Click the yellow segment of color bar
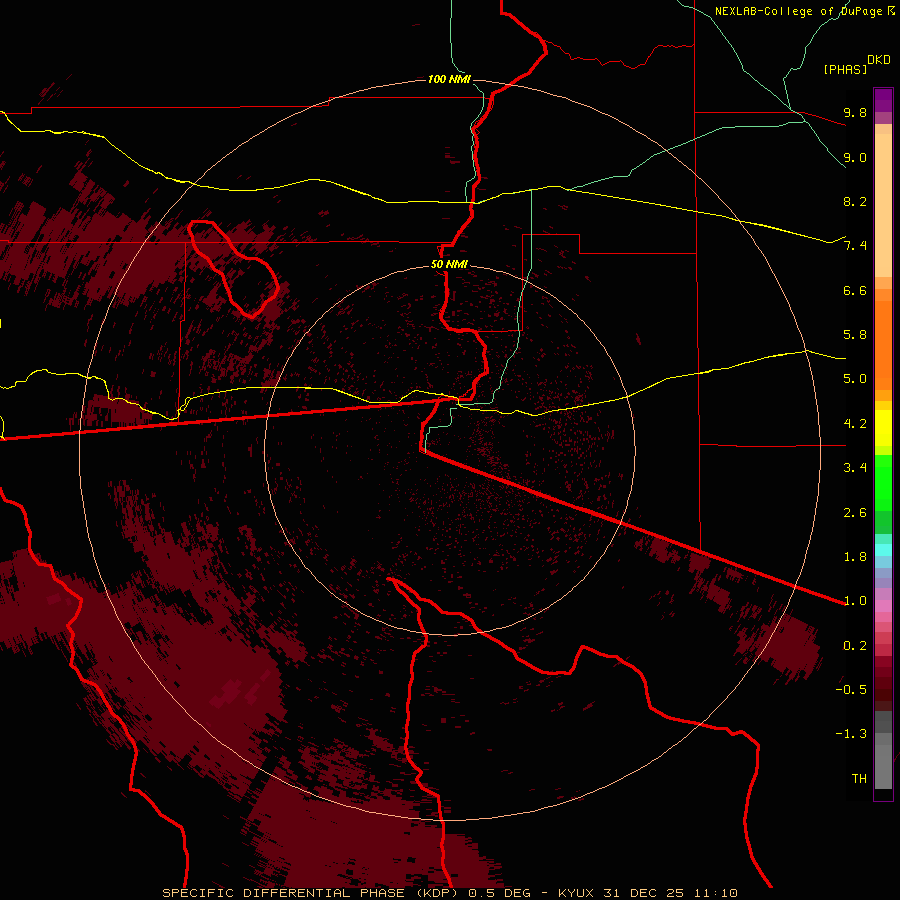Viewport: 900px width, 900px height. pyautogui.click(x=883, y=428)
